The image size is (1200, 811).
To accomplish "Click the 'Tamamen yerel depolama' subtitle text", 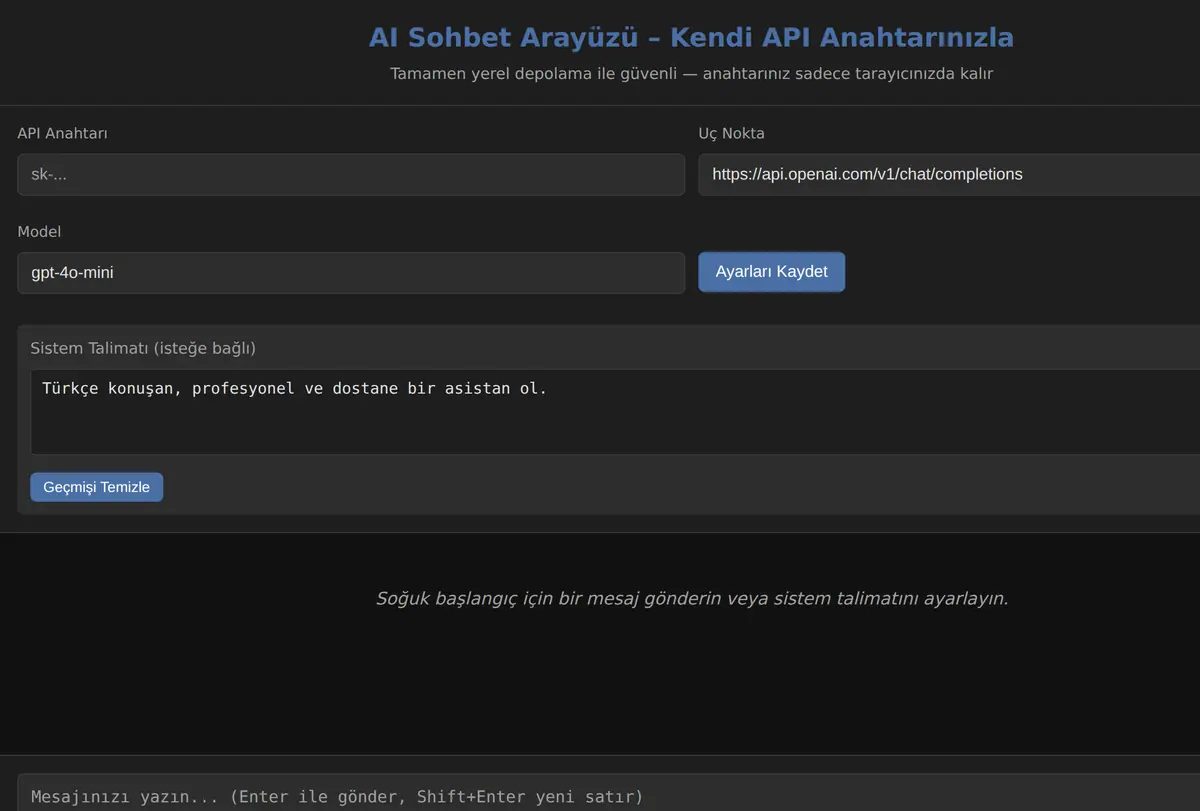I will click(x=691, y=74).
